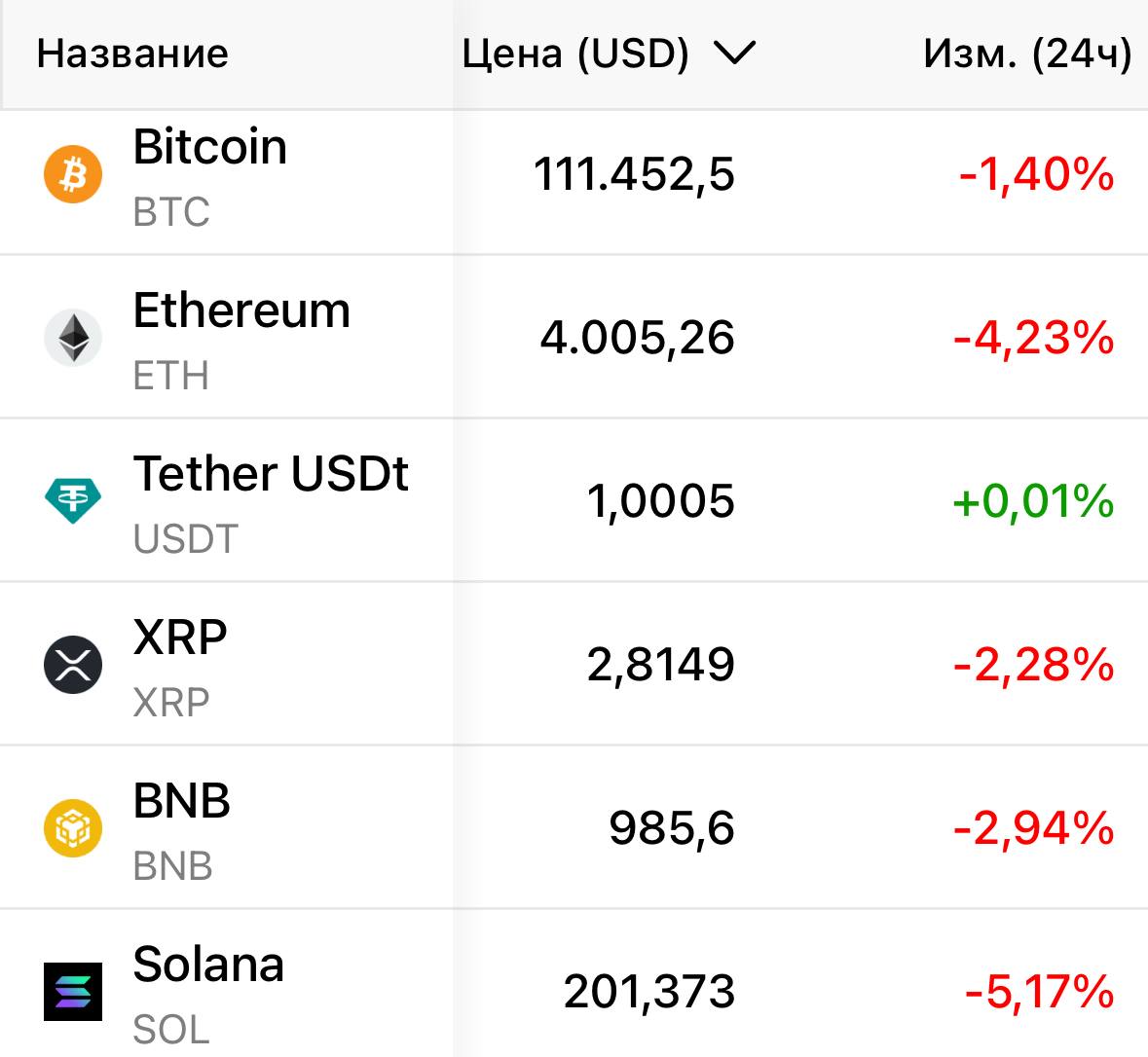The image size is (1148, 1057).
Task: Click the green Tether logo icon
Action: click(x=73, y=500)
